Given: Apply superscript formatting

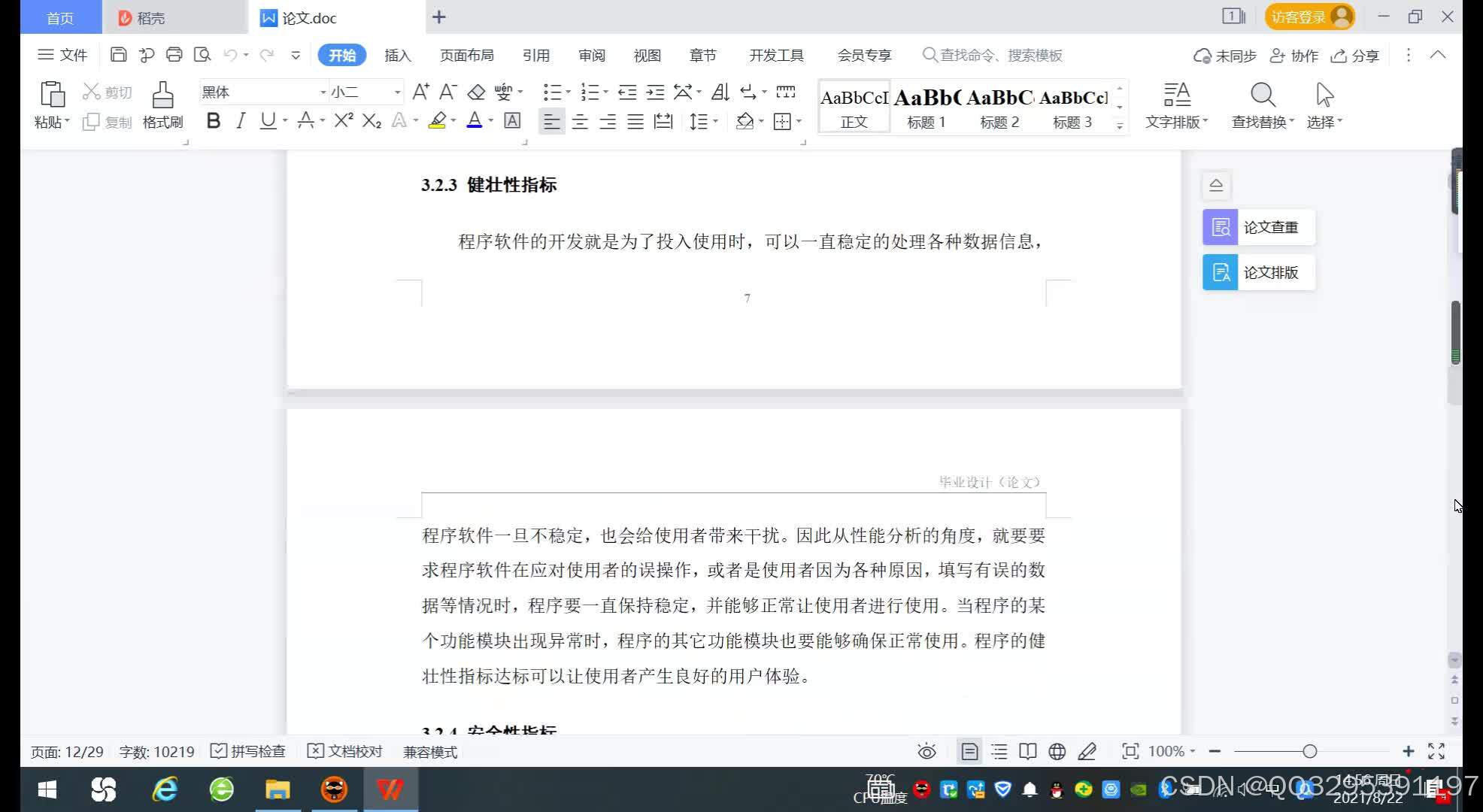Looking at the screenshot, I should (x=344, y=120).
